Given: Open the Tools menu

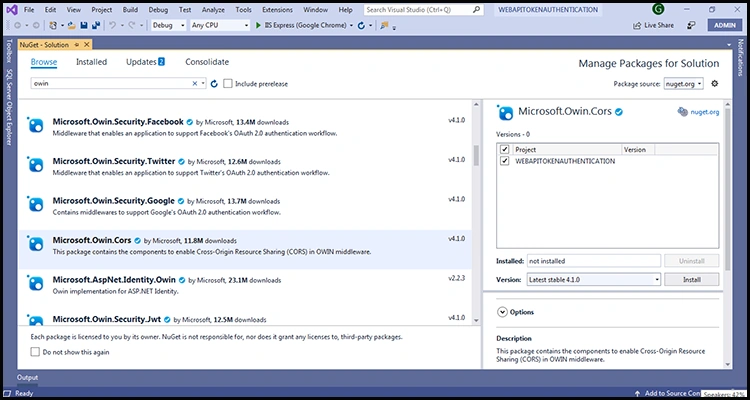Looking at the screenshot, I should (x=243, y=10).
